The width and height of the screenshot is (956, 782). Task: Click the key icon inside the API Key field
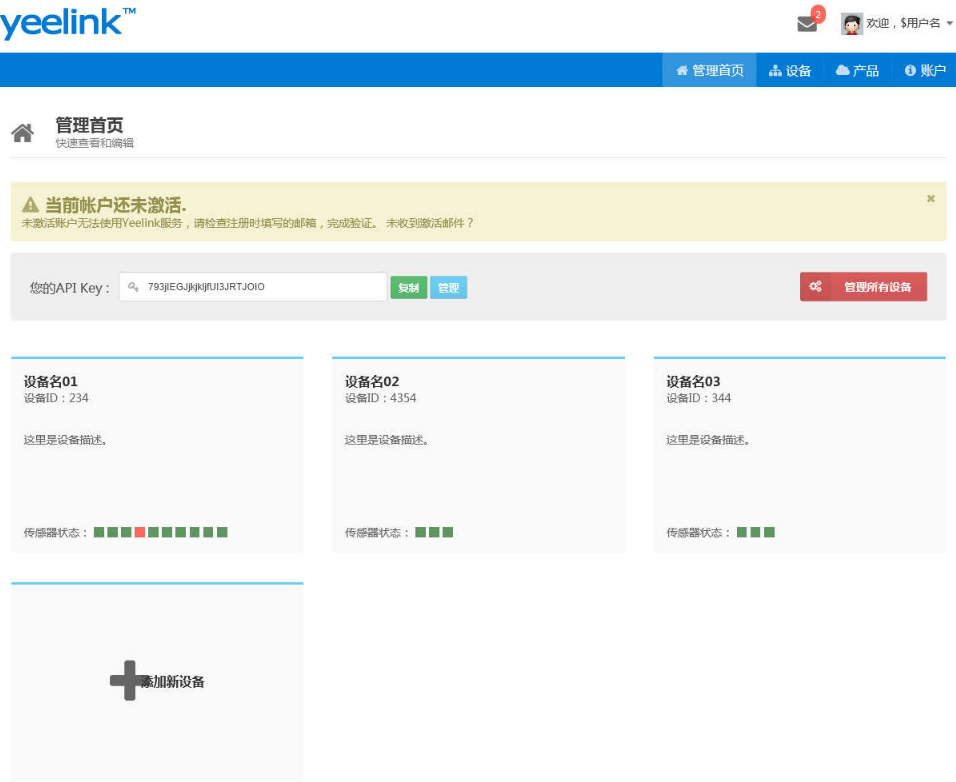pos(130,286)
